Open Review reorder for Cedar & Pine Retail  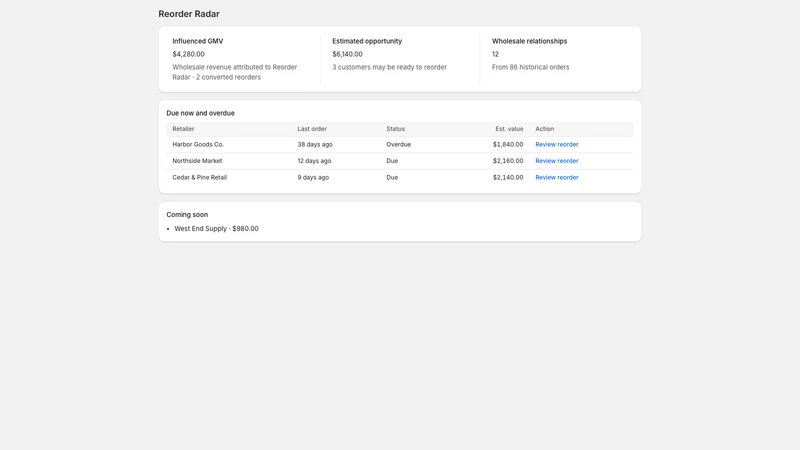click(x=557, y=178)
